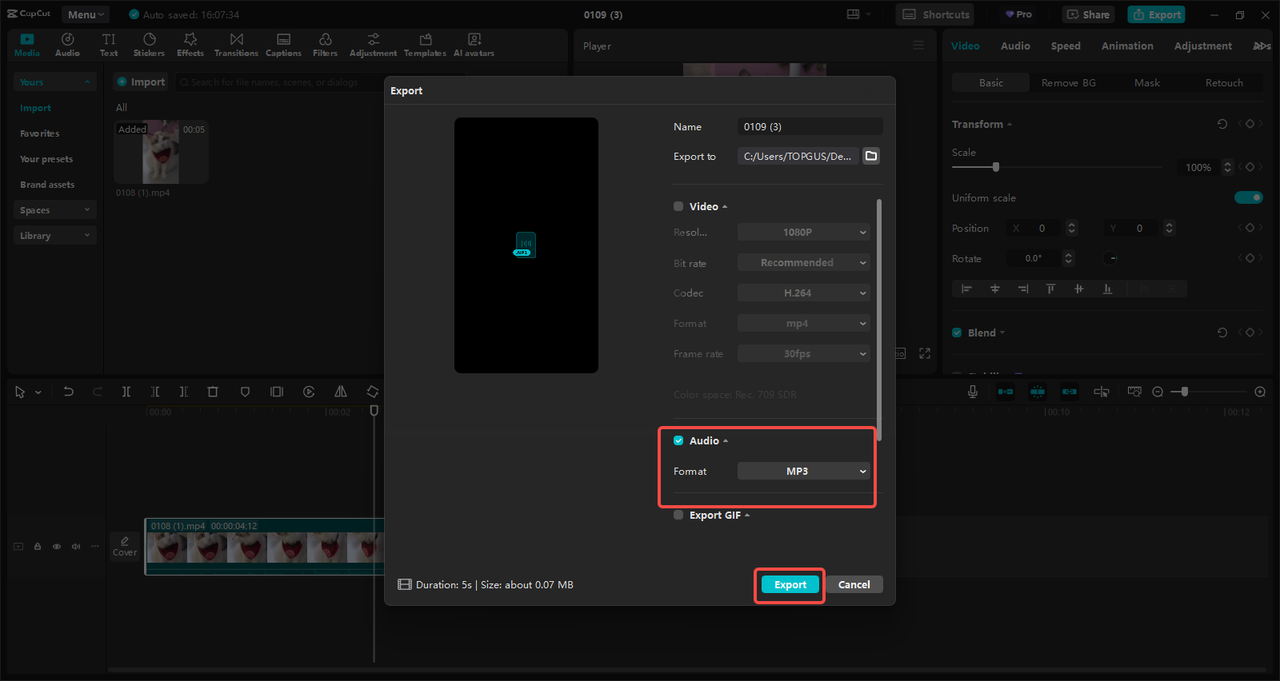Open the Effects panel
This screenshot has width=1280, height=681.
point(190,44)
